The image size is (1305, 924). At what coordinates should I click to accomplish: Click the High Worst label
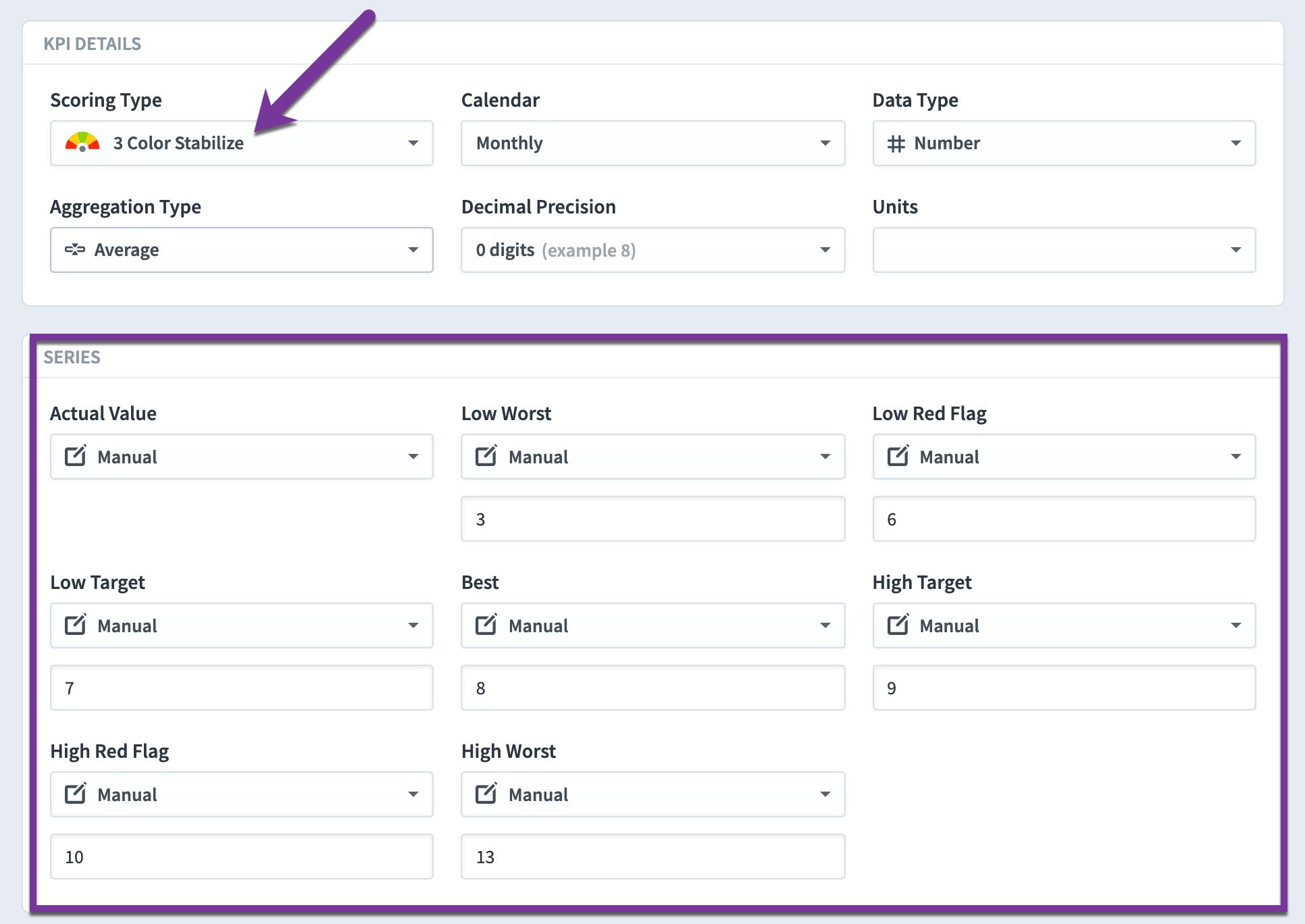coord(509,752)
